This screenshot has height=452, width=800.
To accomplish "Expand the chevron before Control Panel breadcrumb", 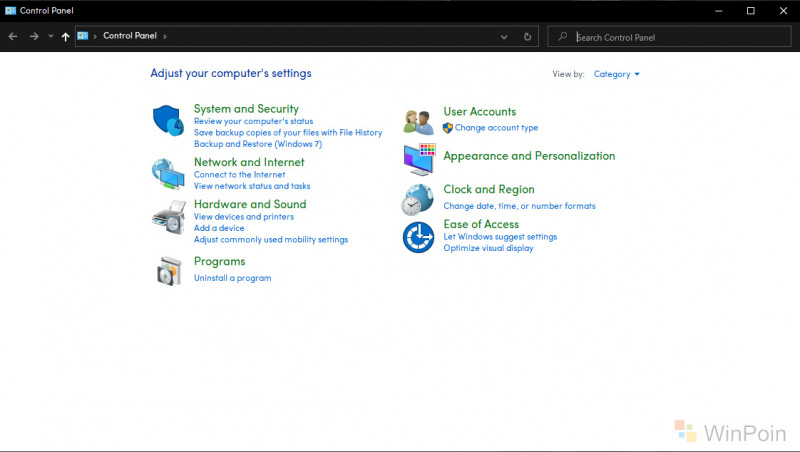I will (95, 36).
